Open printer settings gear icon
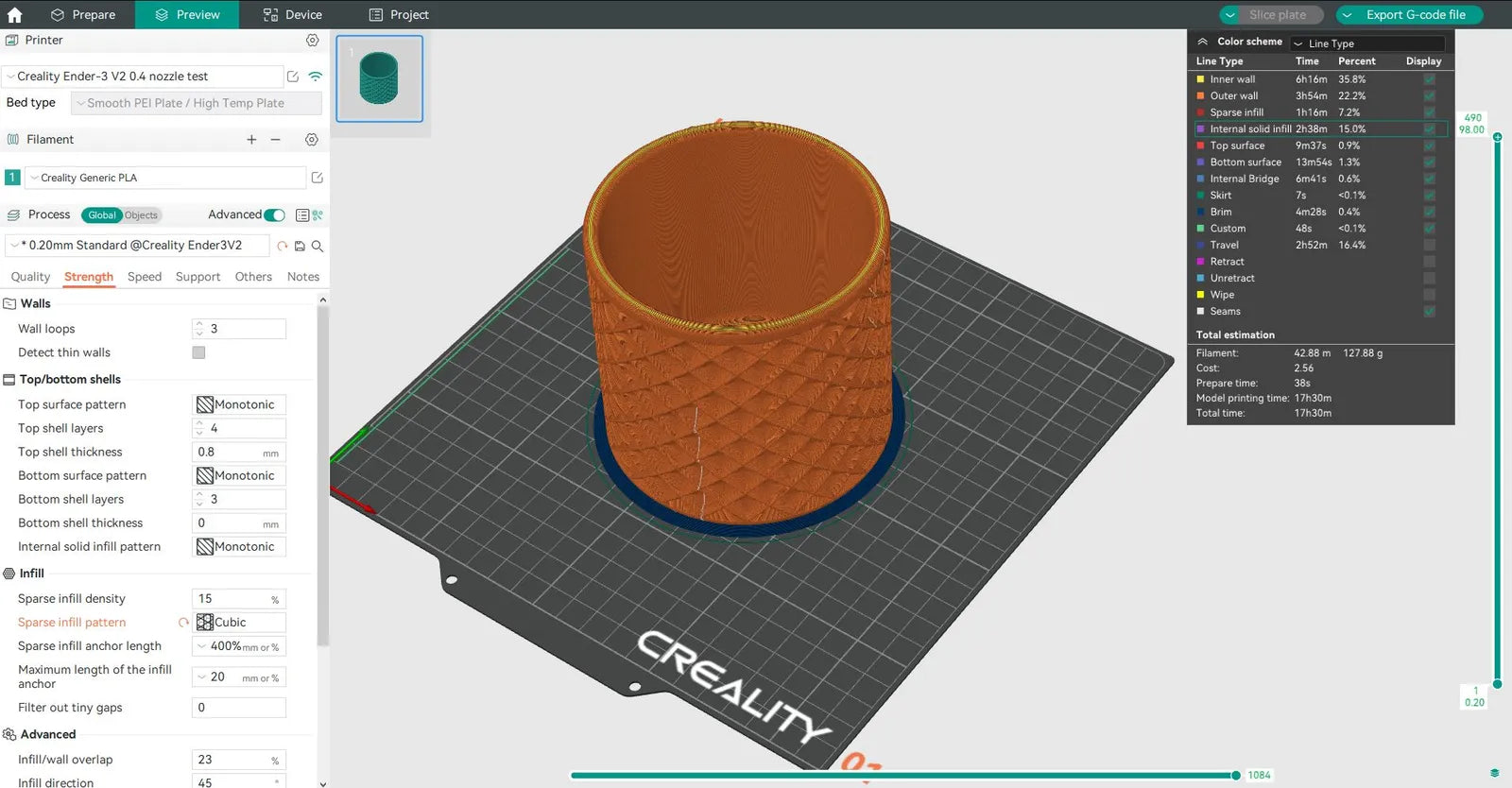Image resolution: width=1512 pixels, height=788 pixels. pyautogui.click(x=312, y=41)
